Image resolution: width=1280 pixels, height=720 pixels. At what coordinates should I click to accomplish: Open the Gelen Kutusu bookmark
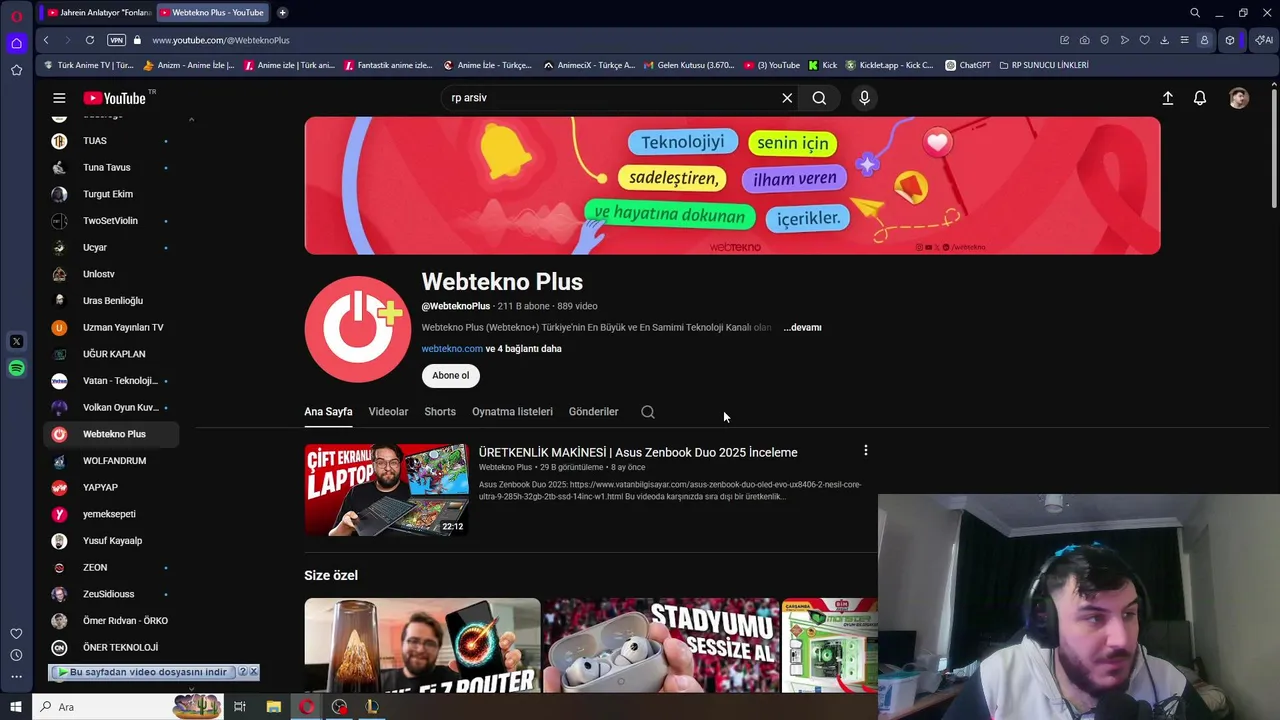[688, 65]
